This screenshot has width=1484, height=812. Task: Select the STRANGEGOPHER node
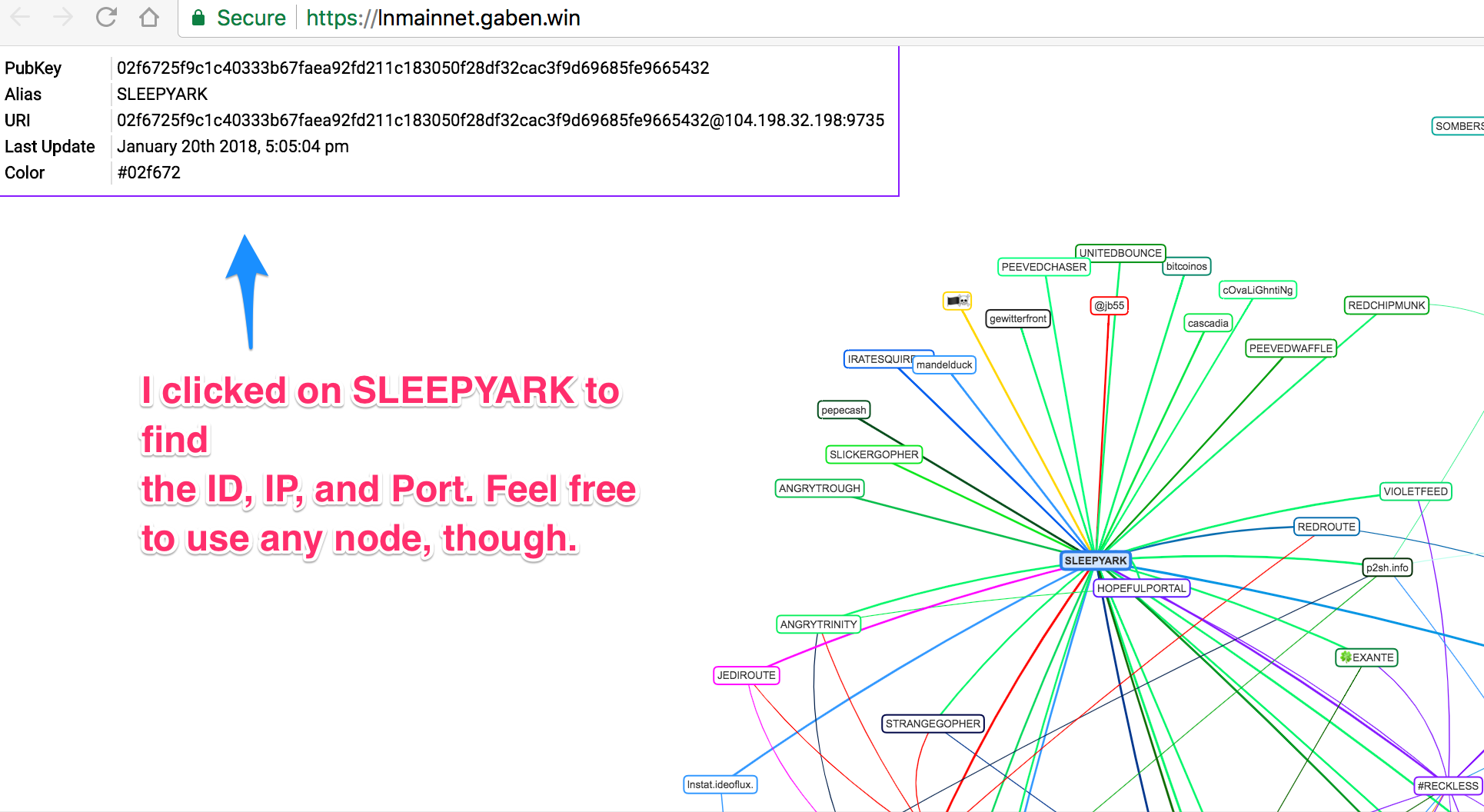click(933, 724)
